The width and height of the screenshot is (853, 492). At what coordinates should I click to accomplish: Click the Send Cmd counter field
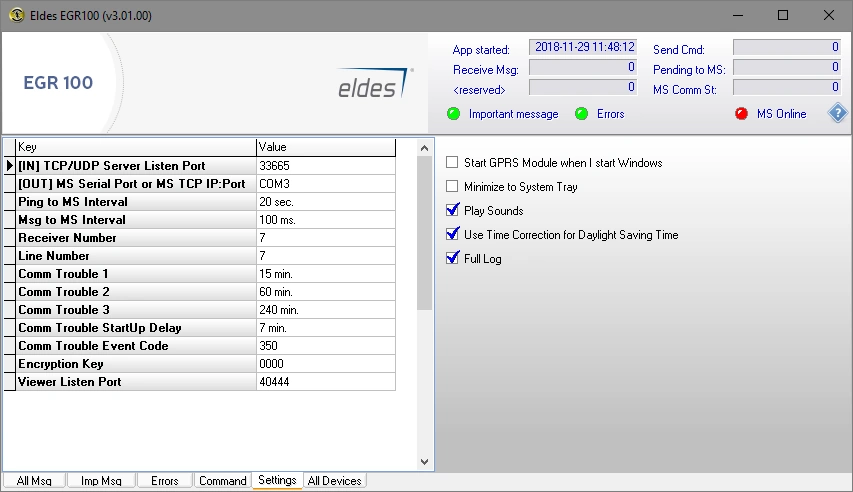[x=787, y=47]
